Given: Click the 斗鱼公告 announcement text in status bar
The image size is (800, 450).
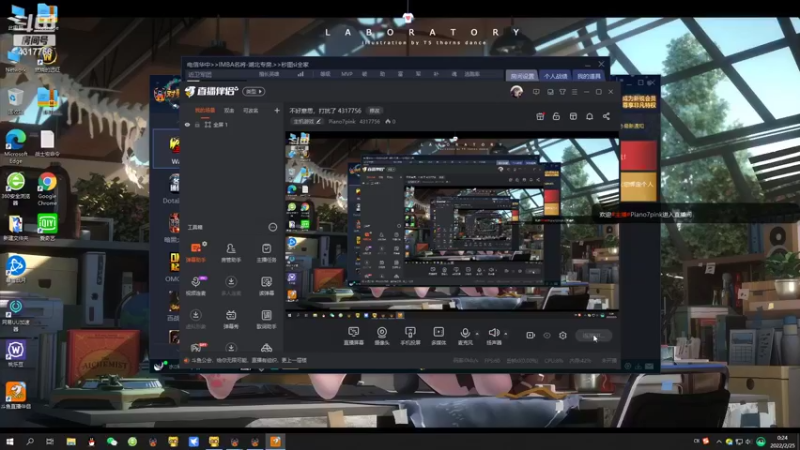Looking at the screenshot, I should click(x=248, y=360).
